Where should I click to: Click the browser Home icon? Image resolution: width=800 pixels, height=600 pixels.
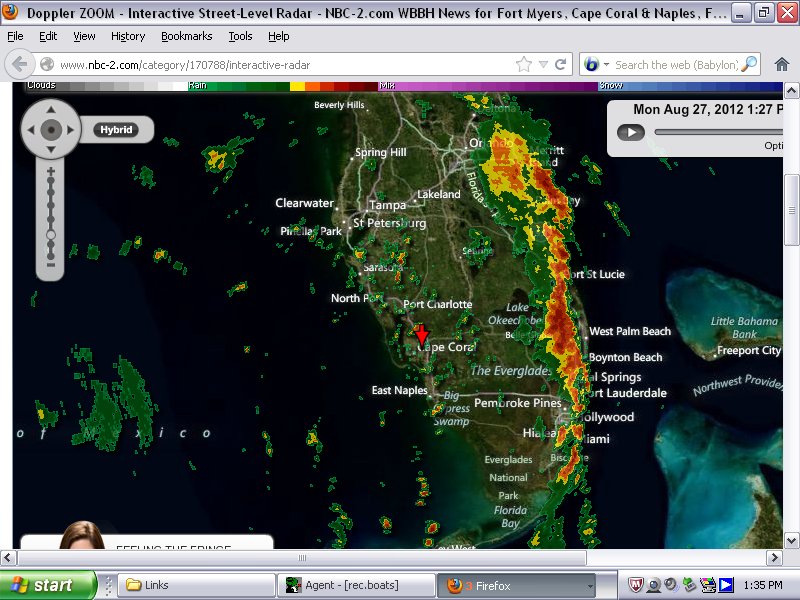coord(782,64)
